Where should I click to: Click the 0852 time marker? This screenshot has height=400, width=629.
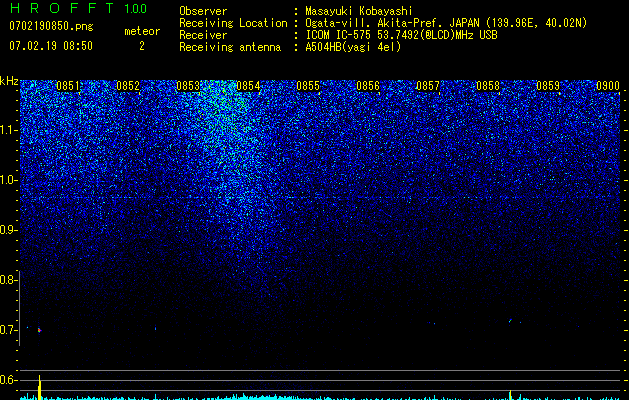pos(128,86)
